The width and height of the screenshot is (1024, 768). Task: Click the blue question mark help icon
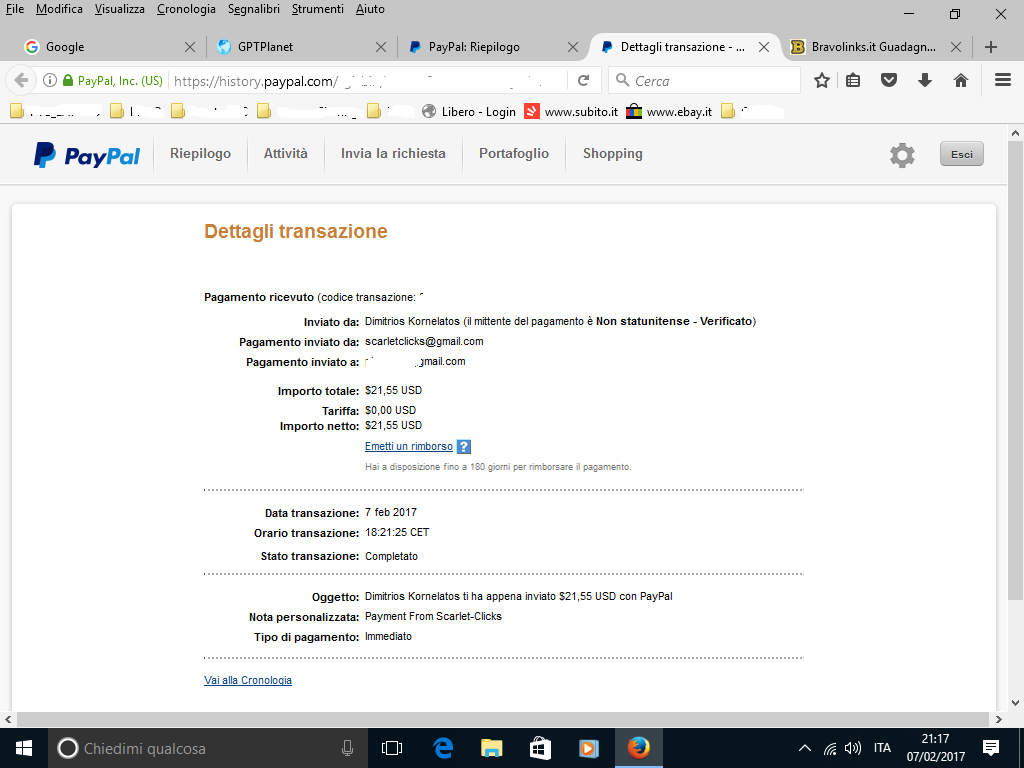click(x=464, y=447)
